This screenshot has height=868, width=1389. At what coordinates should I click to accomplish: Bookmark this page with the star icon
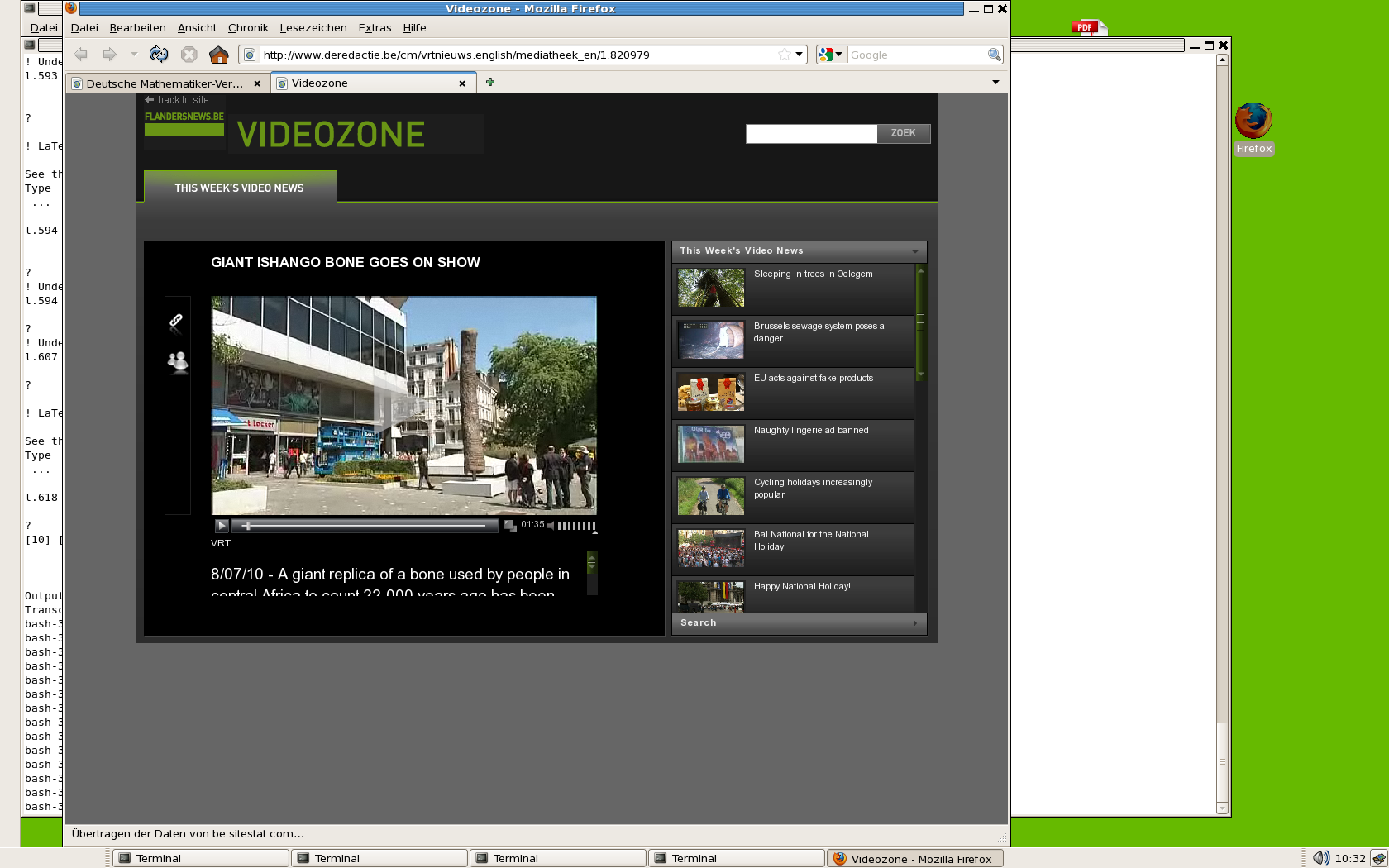[784, 55]
